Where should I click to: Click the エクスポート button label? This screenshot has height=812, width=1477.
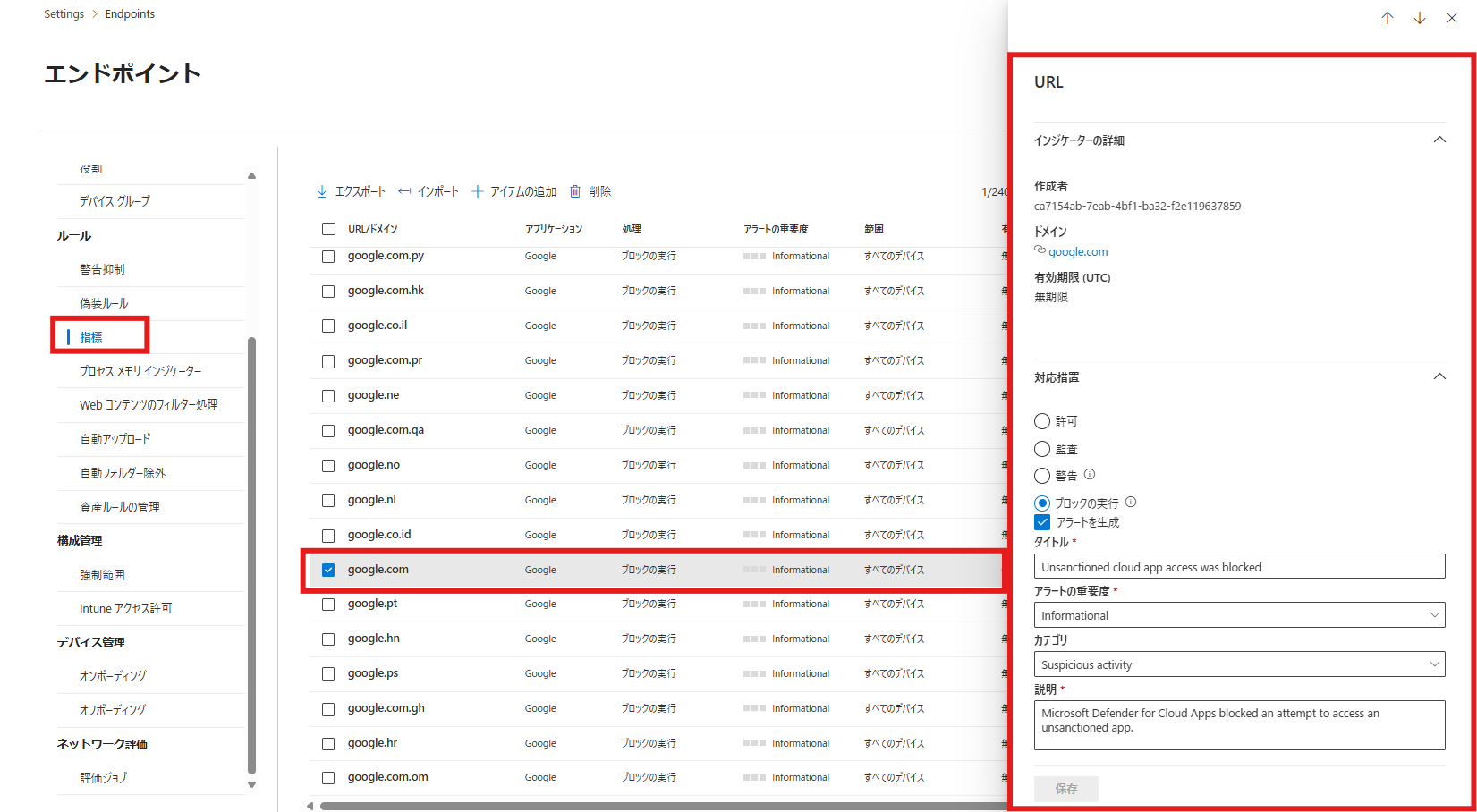click(x=360, y=191)
